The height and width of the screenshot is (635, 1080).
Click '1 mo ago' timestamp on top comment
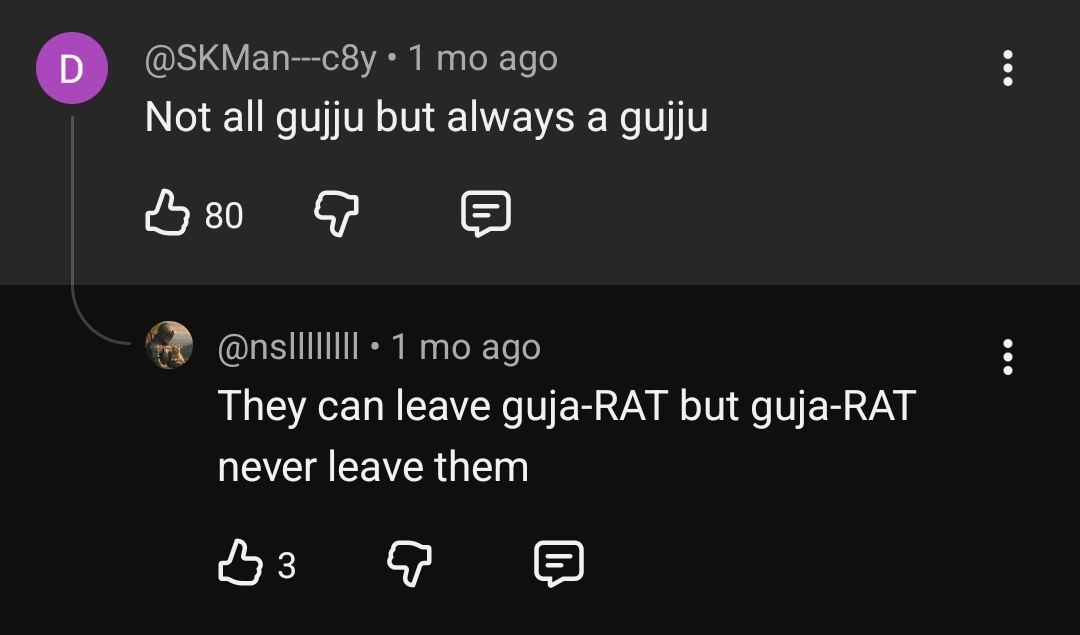(x=483, y=59)
